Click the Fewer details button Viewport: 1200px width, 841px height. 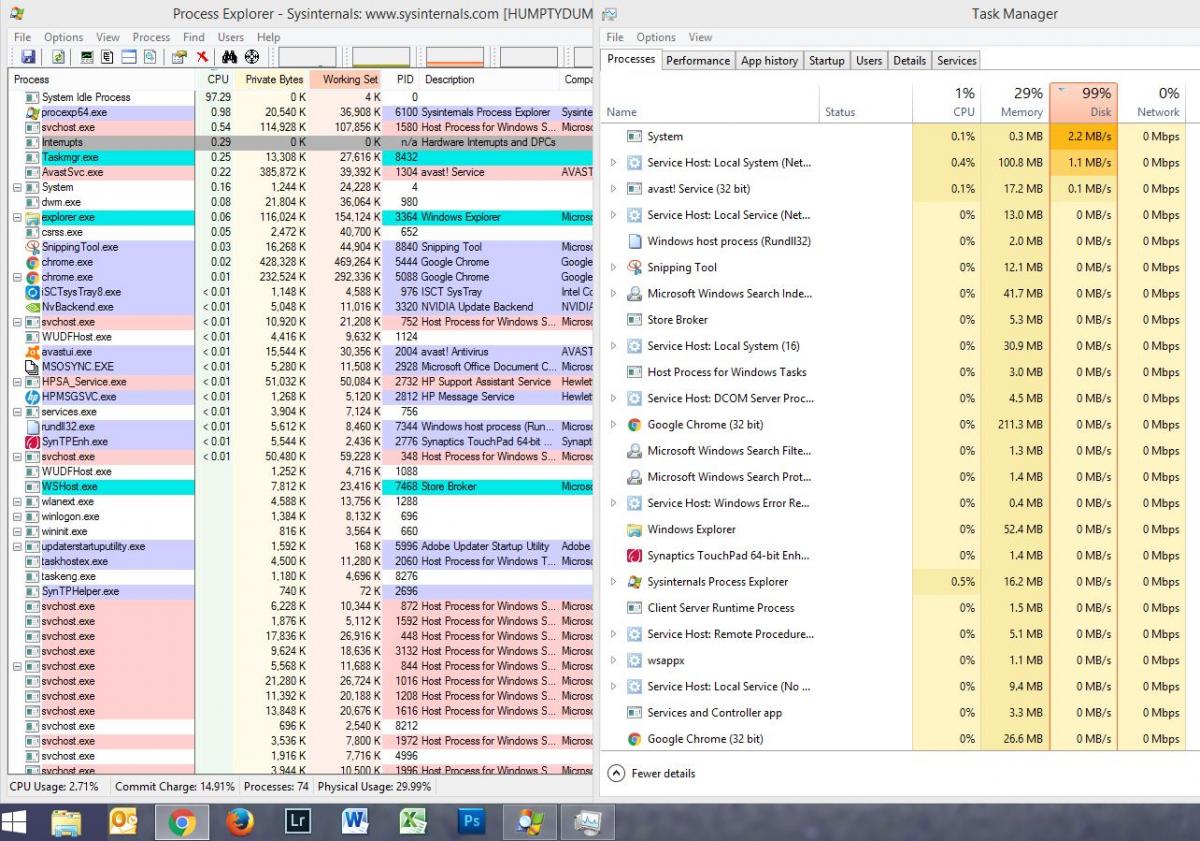point(651,773)
